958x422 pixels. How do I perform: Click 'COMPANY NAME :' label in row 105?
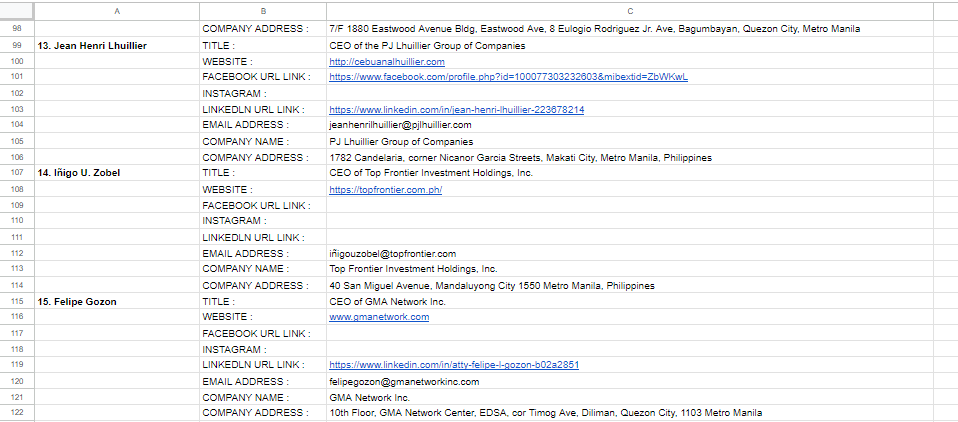[246, 142]
